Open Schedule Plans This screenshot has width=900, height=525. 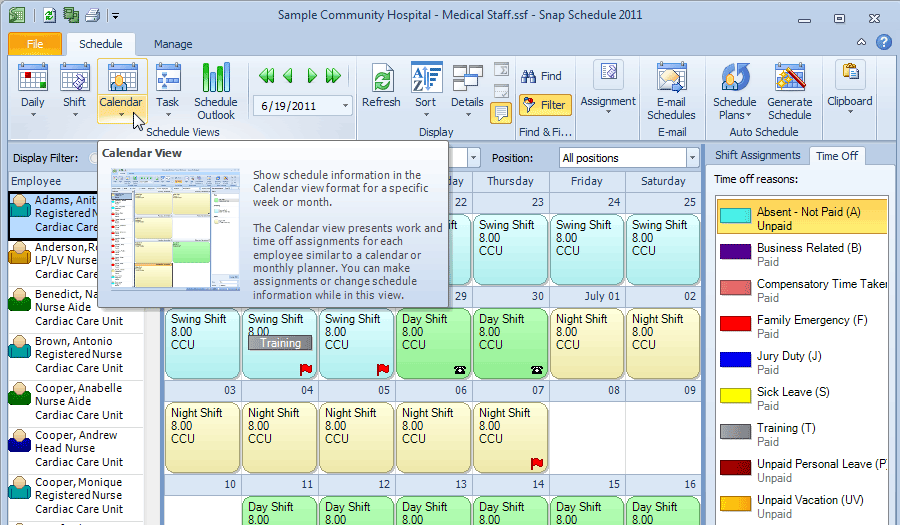point(735,92)
